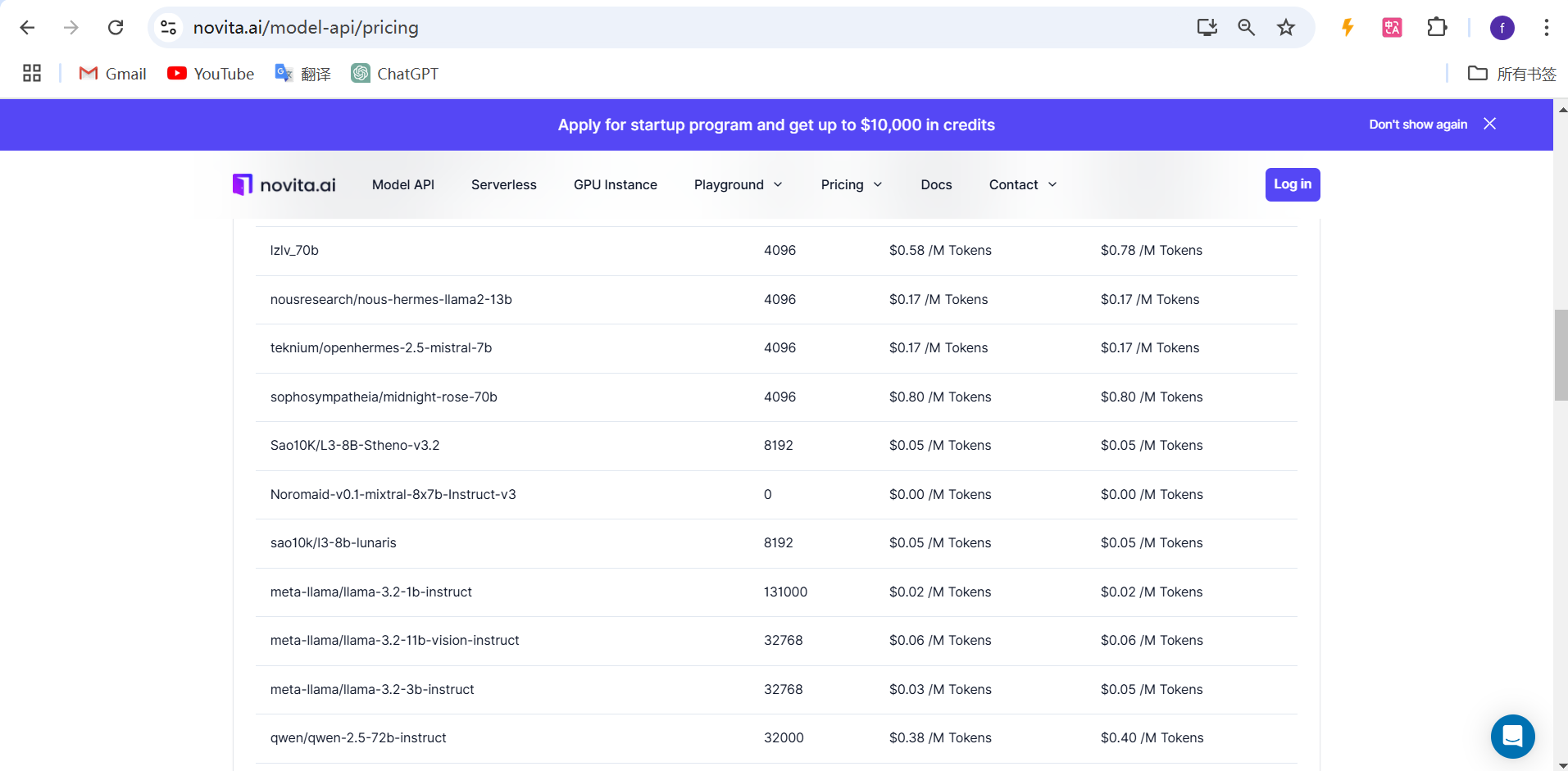
Task: Click the novita.ai logo
Action: 284,185
